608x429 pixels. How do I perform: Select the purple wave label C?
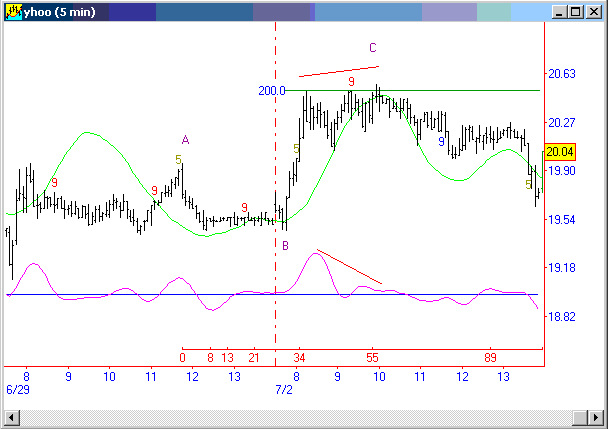[x=373, y=48]
